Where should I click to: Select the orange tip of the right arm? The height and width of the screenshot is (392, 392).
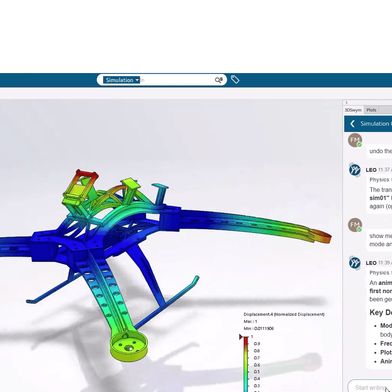[x=323, y=236]
